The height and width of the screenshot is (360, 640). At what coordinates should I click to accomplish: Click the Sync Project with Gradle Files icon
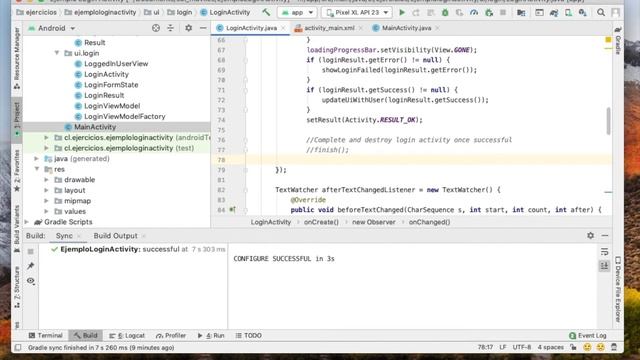click(x=554, y=13)
